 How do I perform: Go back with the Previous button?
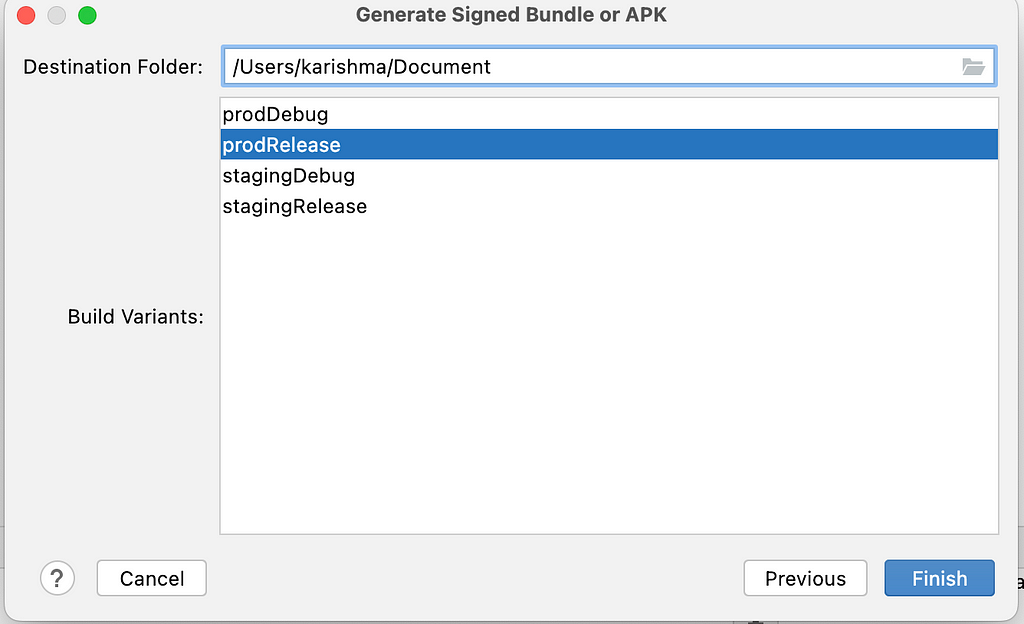(805, 578)
